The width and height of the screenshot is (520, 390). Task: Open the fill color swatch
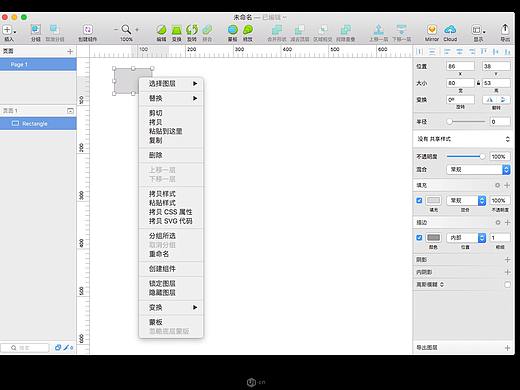433,200
